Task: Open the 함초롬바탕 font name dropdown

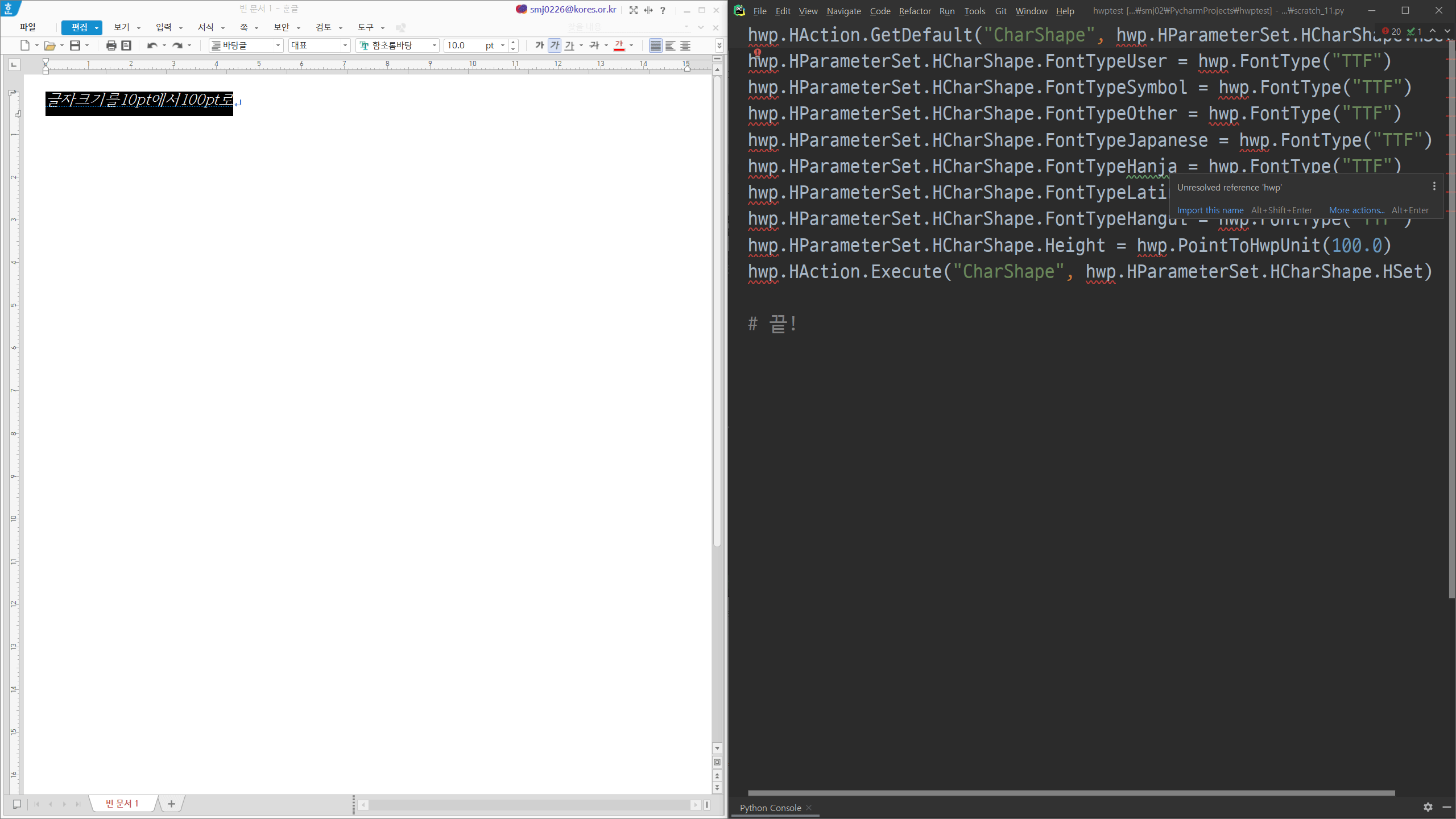Action: point(434,45)
